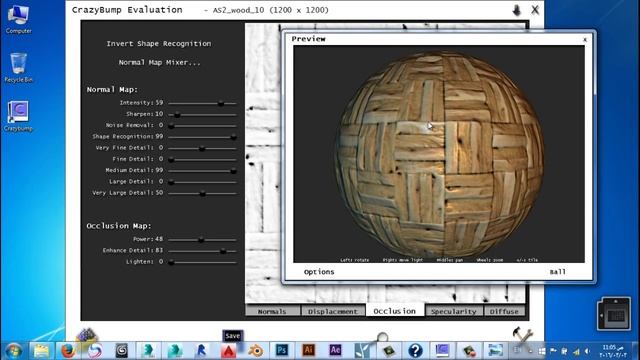Click the volume speaker tray icon
Image resolution: width=640 pixels, height=360 pixels.
pos(587,351)
